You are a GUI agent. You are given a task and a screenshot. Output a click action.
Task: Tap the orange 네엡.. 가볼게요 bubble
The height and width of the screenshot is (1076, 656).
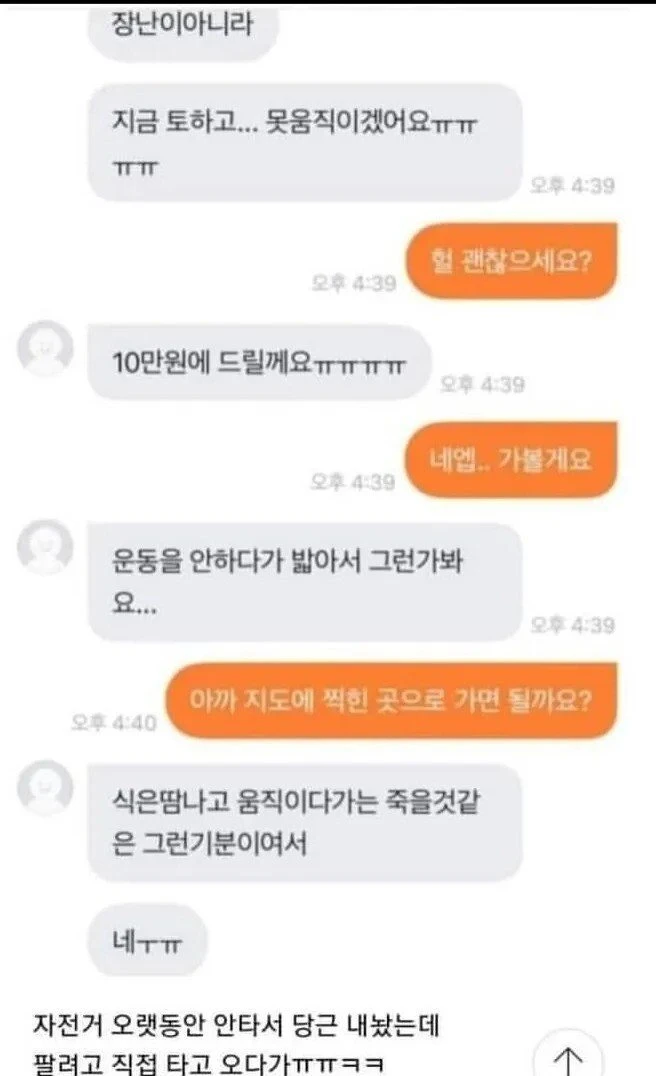[511, 459]
